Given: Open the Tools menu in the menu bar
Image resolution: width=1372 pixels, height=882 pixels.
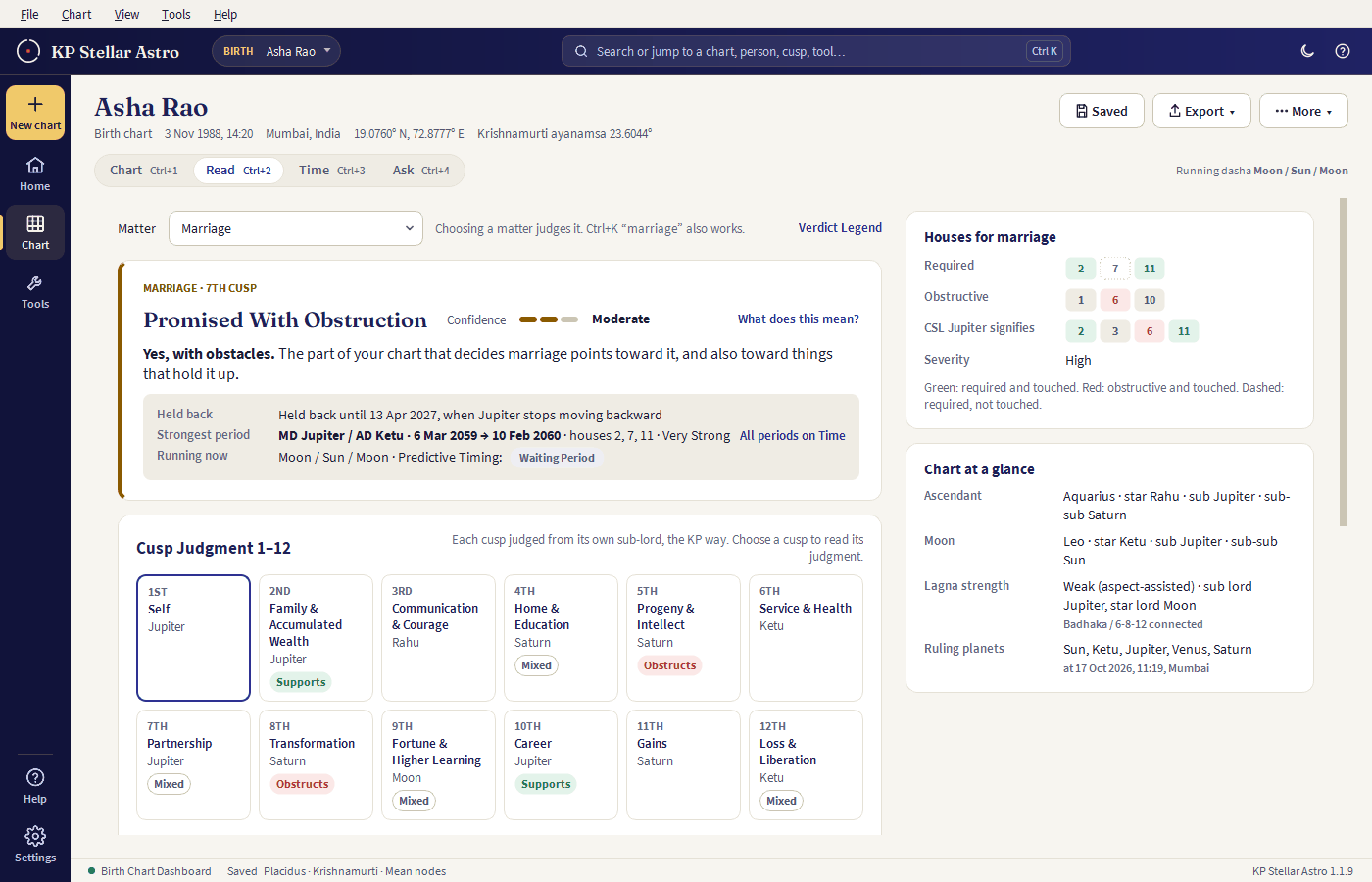Looking at the screenshot, I should click(x=176, y=14).
